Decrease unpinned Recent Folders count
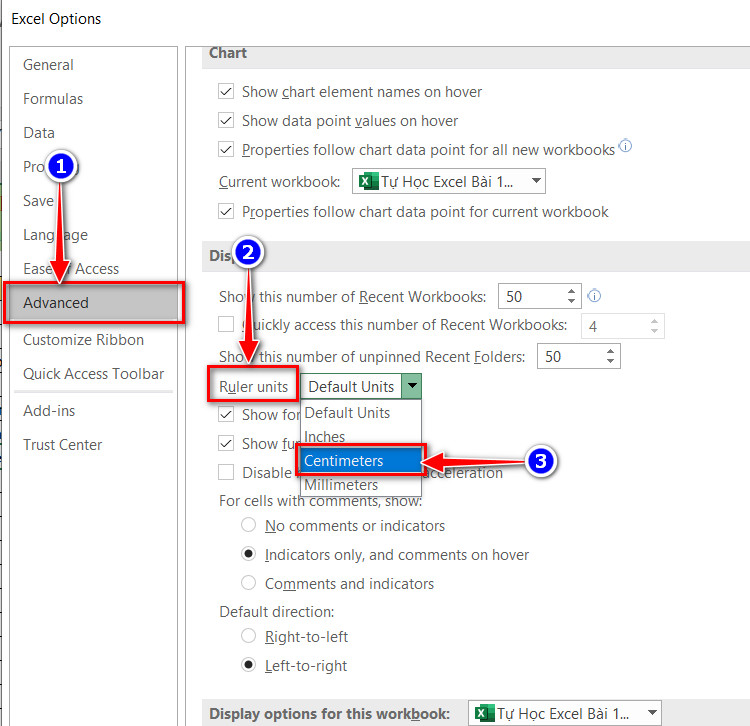 coord(610,361)
